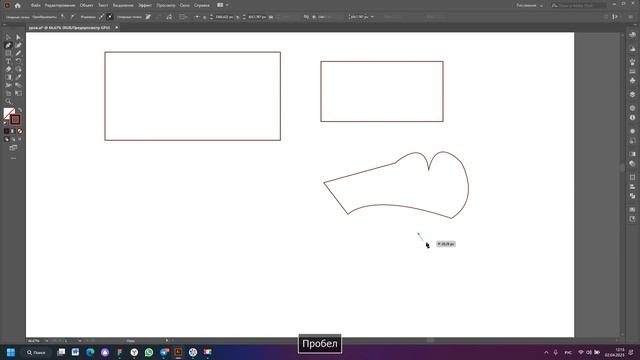
Task: Select the Rectangle tool
Action: 8,53
